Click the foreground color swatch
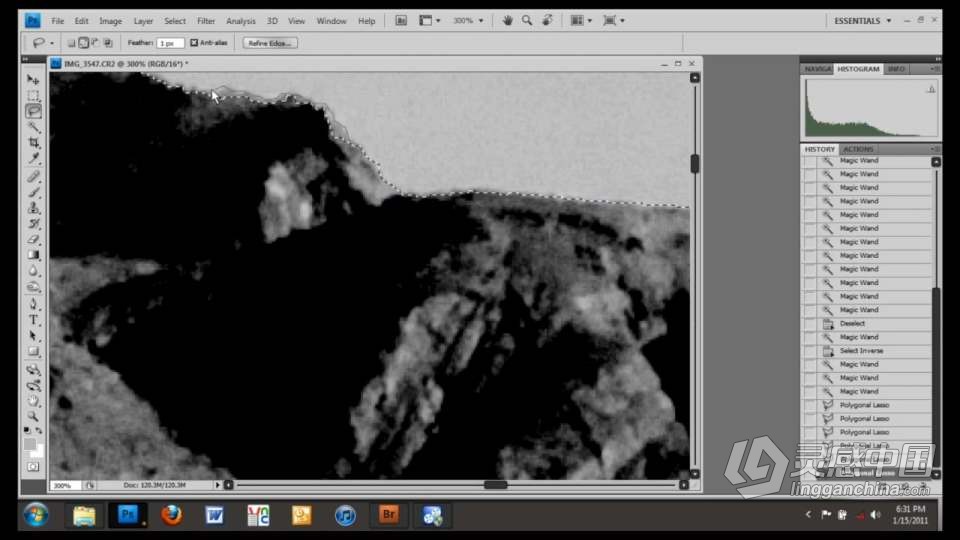The image size is (960, 540). (x=30, y=442)
